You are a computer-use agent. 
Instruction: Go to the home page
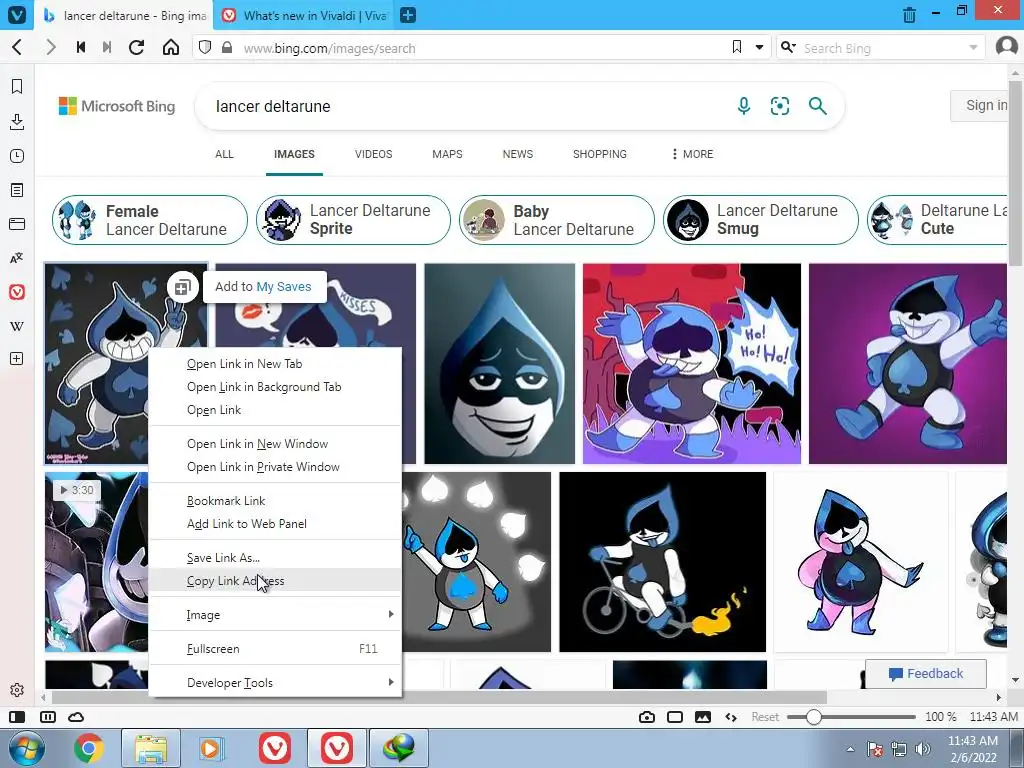tap(171, 47)
